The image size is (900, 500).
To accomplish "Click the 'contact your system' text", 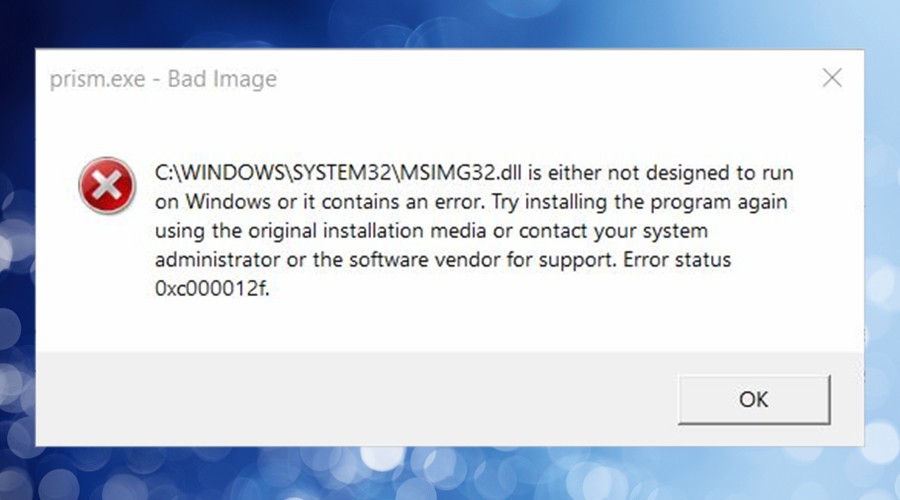I will click(x=613, y=231).
